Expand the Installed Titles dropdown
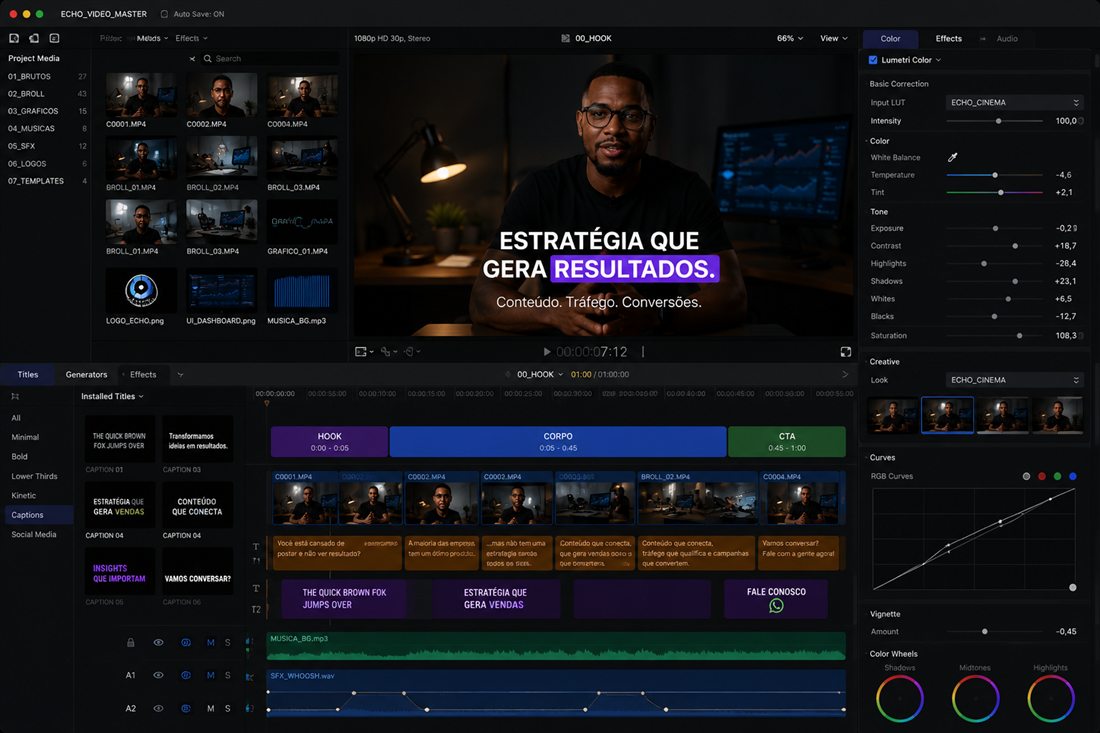 click(112, 396)
